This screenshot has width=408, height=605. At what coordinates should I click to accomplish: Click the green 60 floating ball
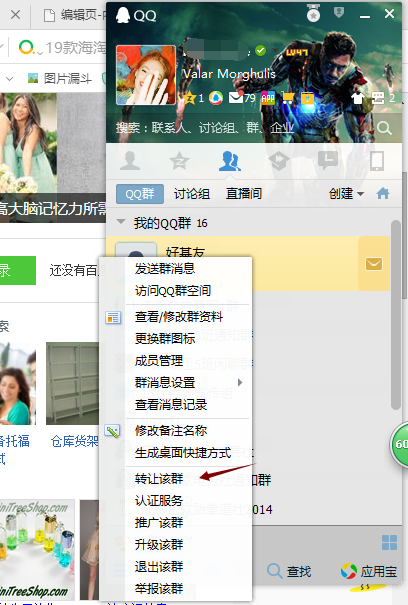[399, 444]
